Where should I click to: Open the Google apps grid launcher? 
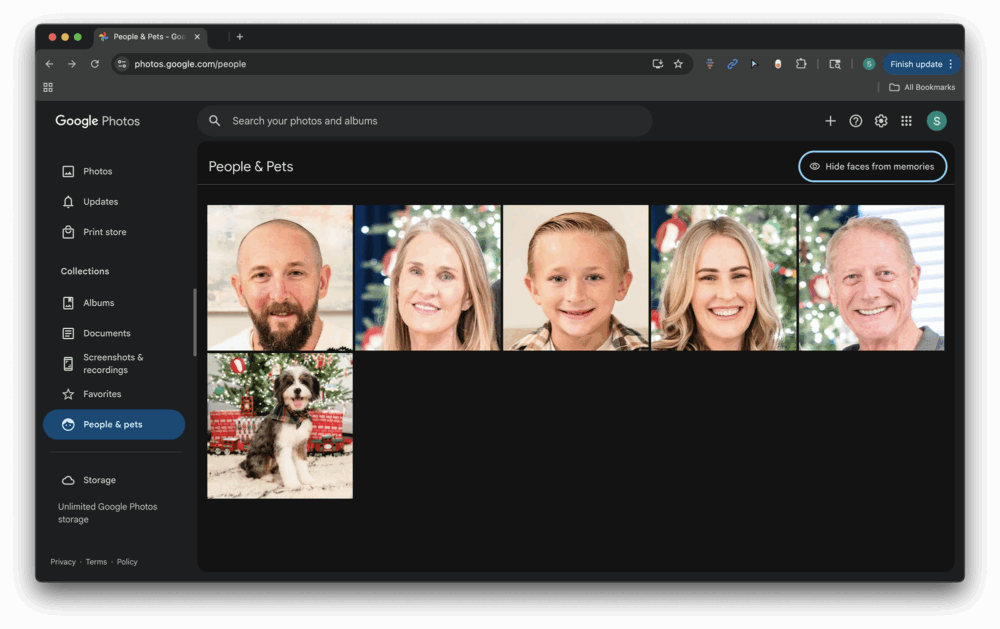click(906, 121)
